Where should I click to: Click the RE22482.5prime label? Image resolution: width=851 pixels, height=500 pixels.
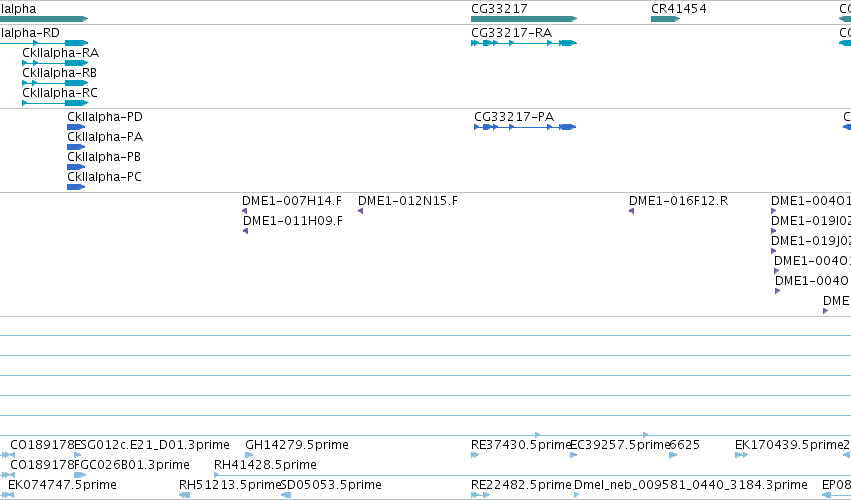522,485
